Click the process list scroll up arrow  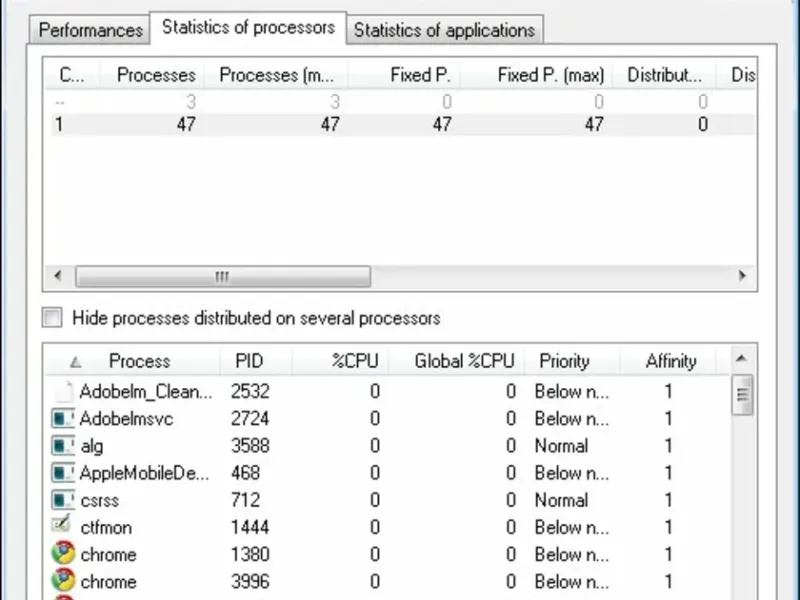coord(741,359)
